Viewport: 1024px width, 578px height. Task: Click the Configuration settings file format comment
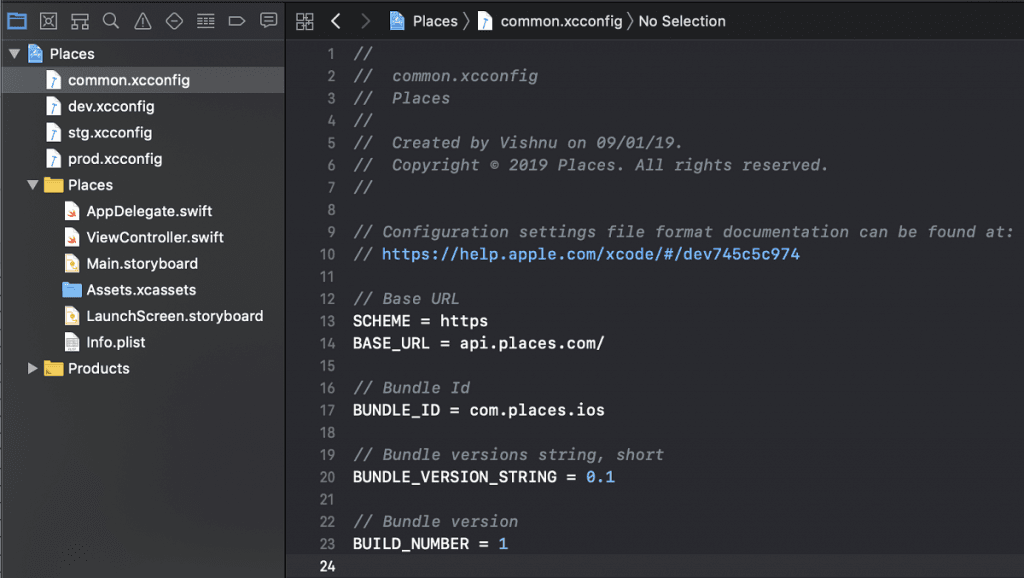point(683,232)
